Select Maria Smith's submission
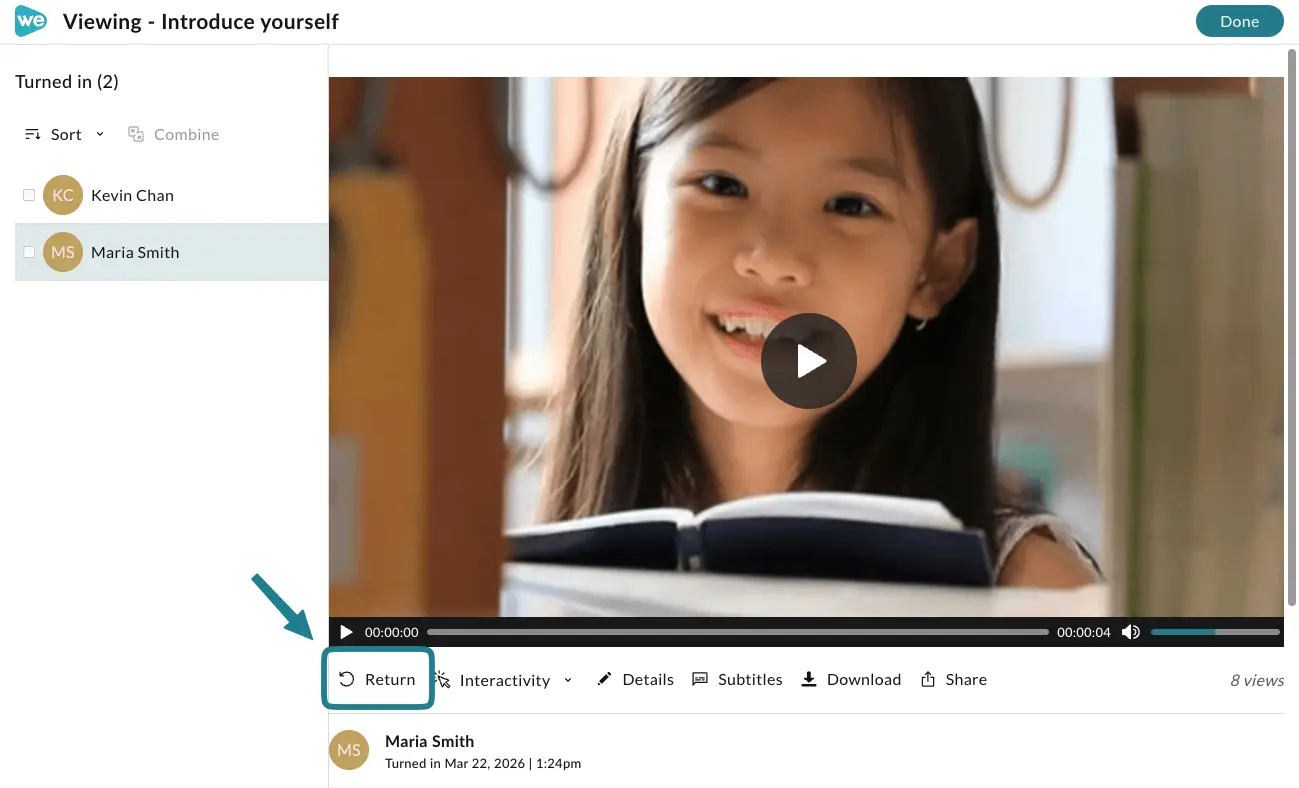Image resolution: width=1299 pixels, height=788 pixels. pyautogui.click(x=171, y=252)
